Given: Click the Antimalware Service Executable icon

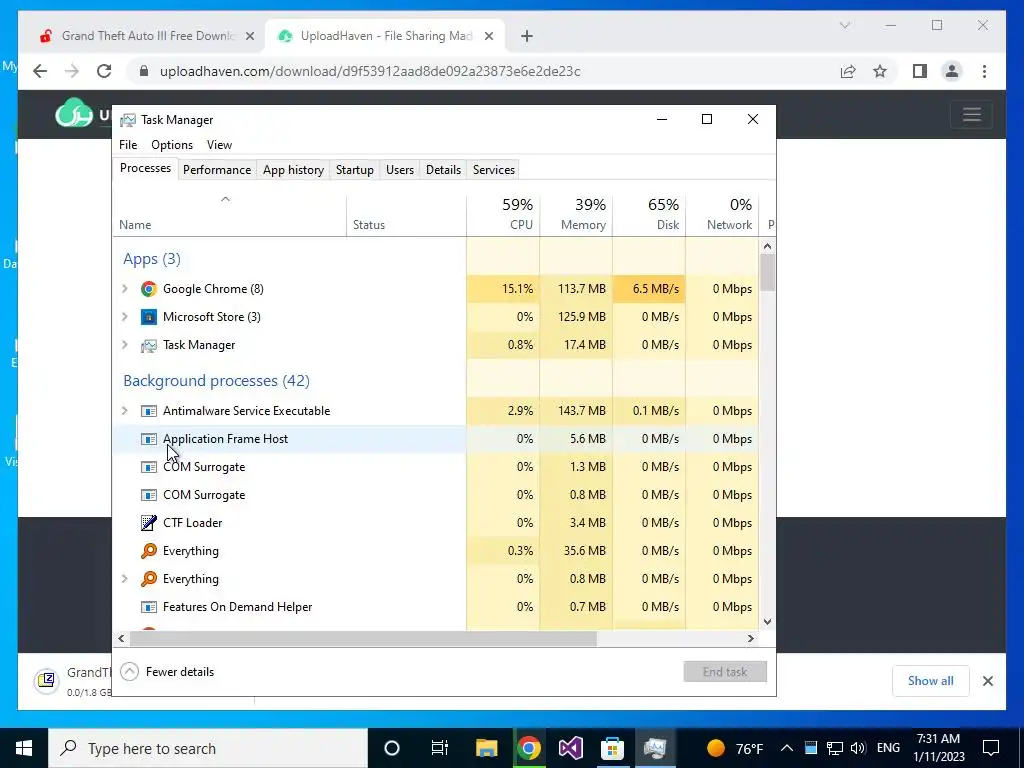Looking at the screenshot, I should 149,411.
